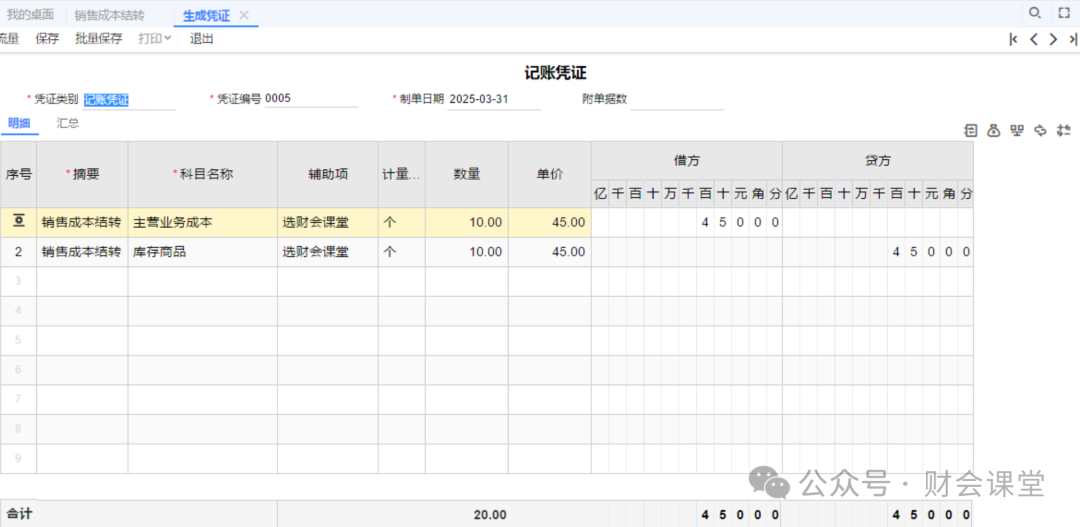Click the loop arrows icon above table
The height and width of the screenshot is (527, 1080).
[x=1041, y=130]
